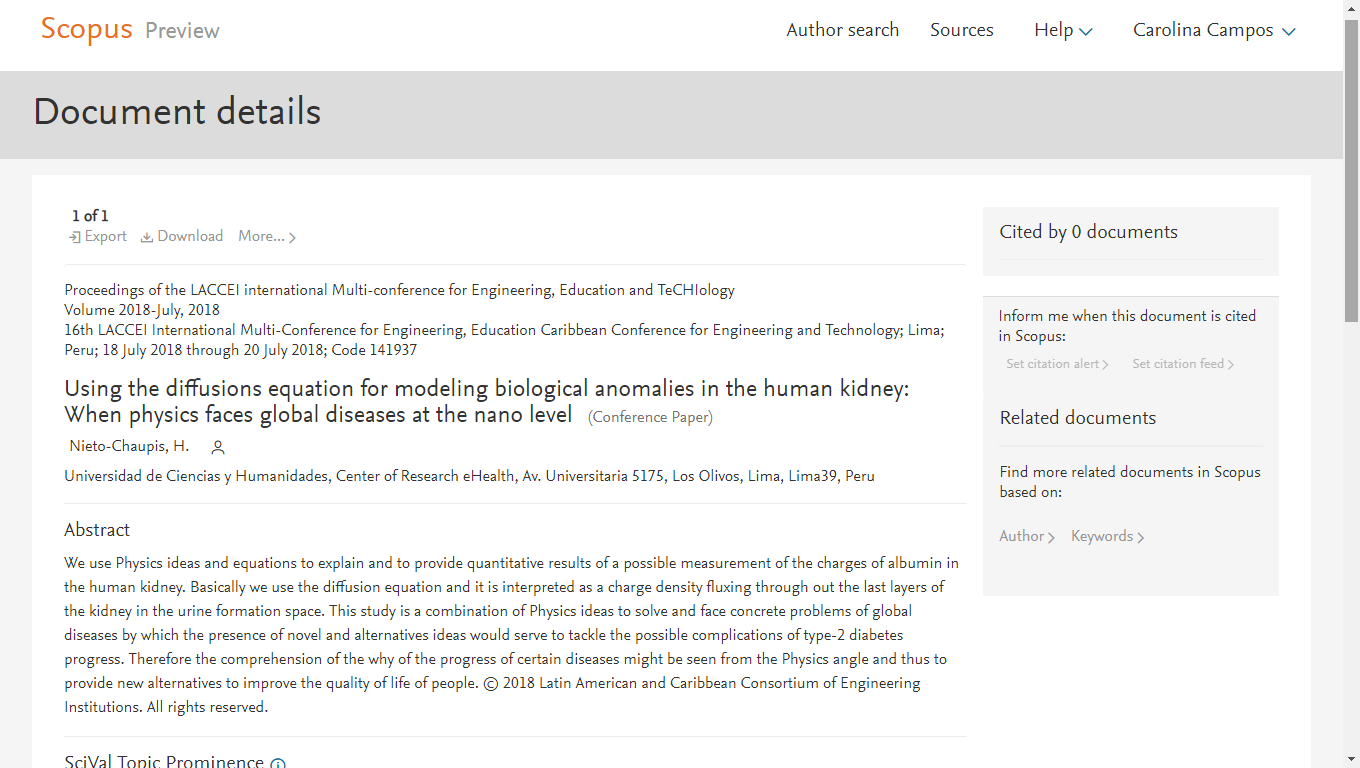The width and height of the screenshot is (1360, 768).
Task: Click the Universidad de Ciencias y Humanidades affiliation
Action: 469,476
